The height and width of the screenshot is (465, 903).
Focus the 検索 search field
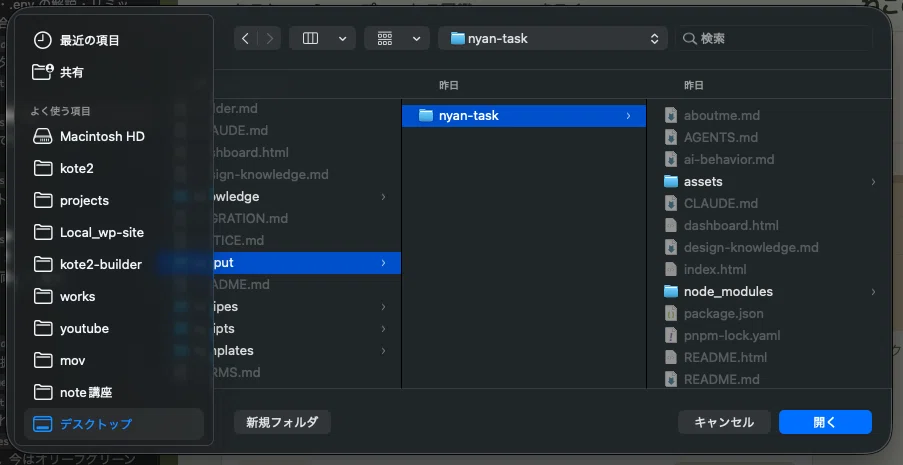click(x=773, y=39)
